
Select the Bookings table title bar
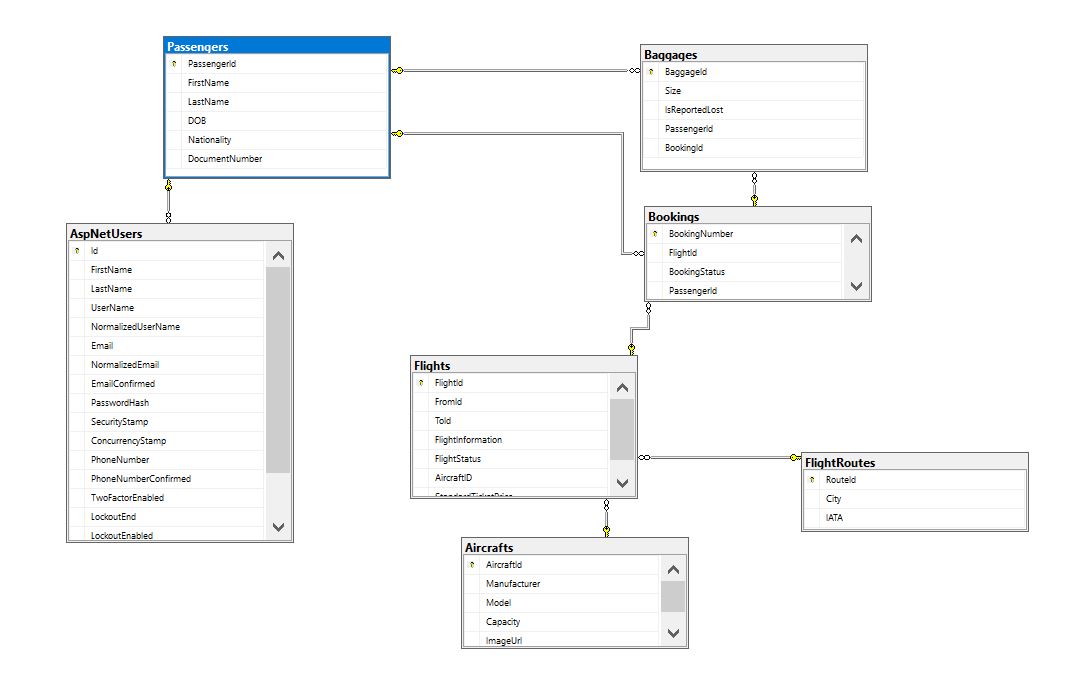point(758,217)
